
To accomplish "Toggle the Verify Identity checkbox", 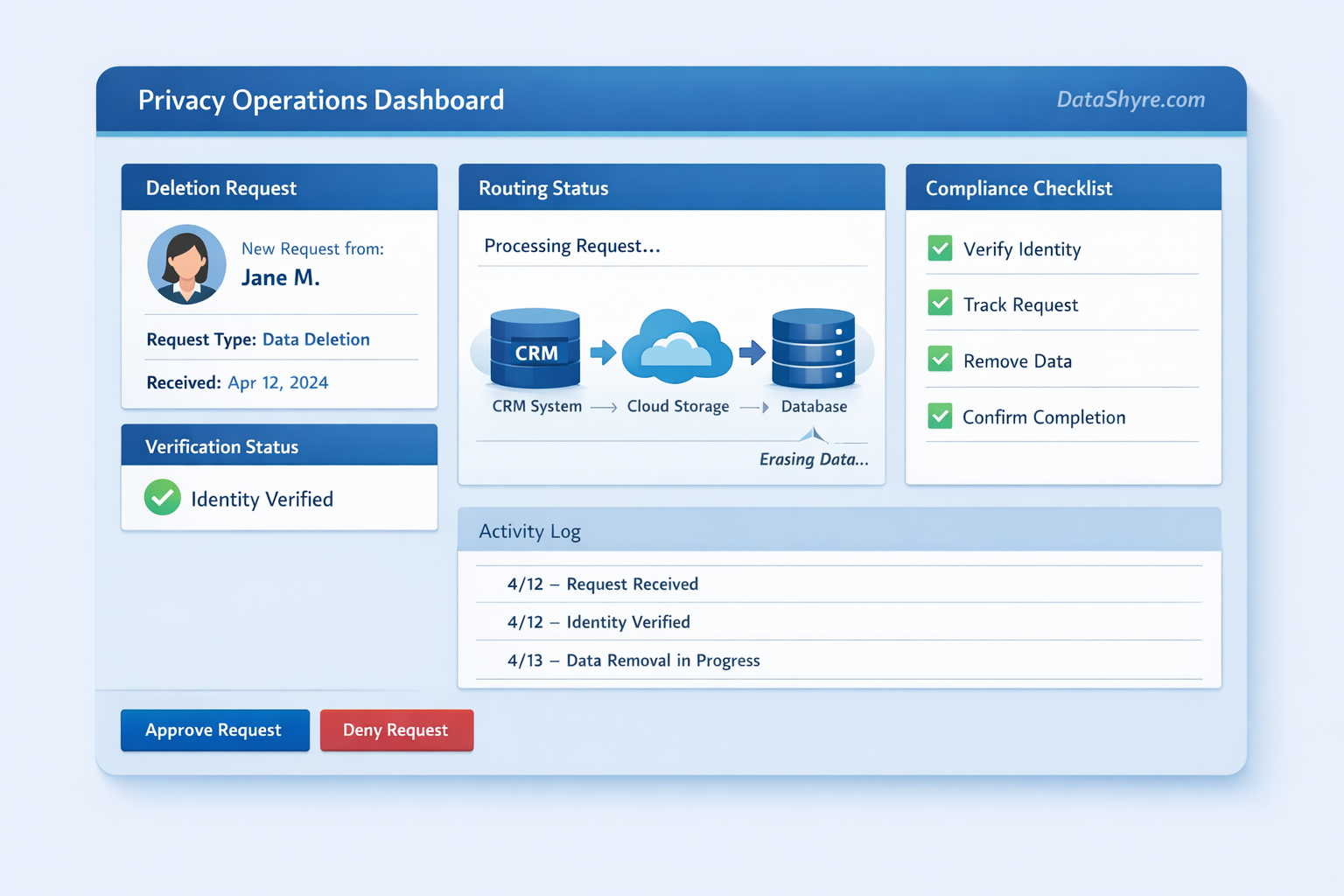I will 940,248.
